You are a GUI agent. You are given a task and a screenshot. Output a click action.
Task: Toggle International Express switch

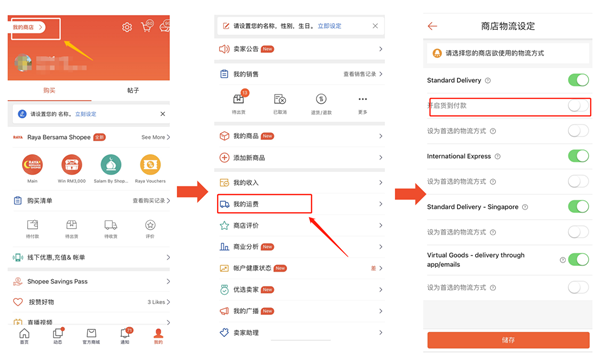click(578, 156)
